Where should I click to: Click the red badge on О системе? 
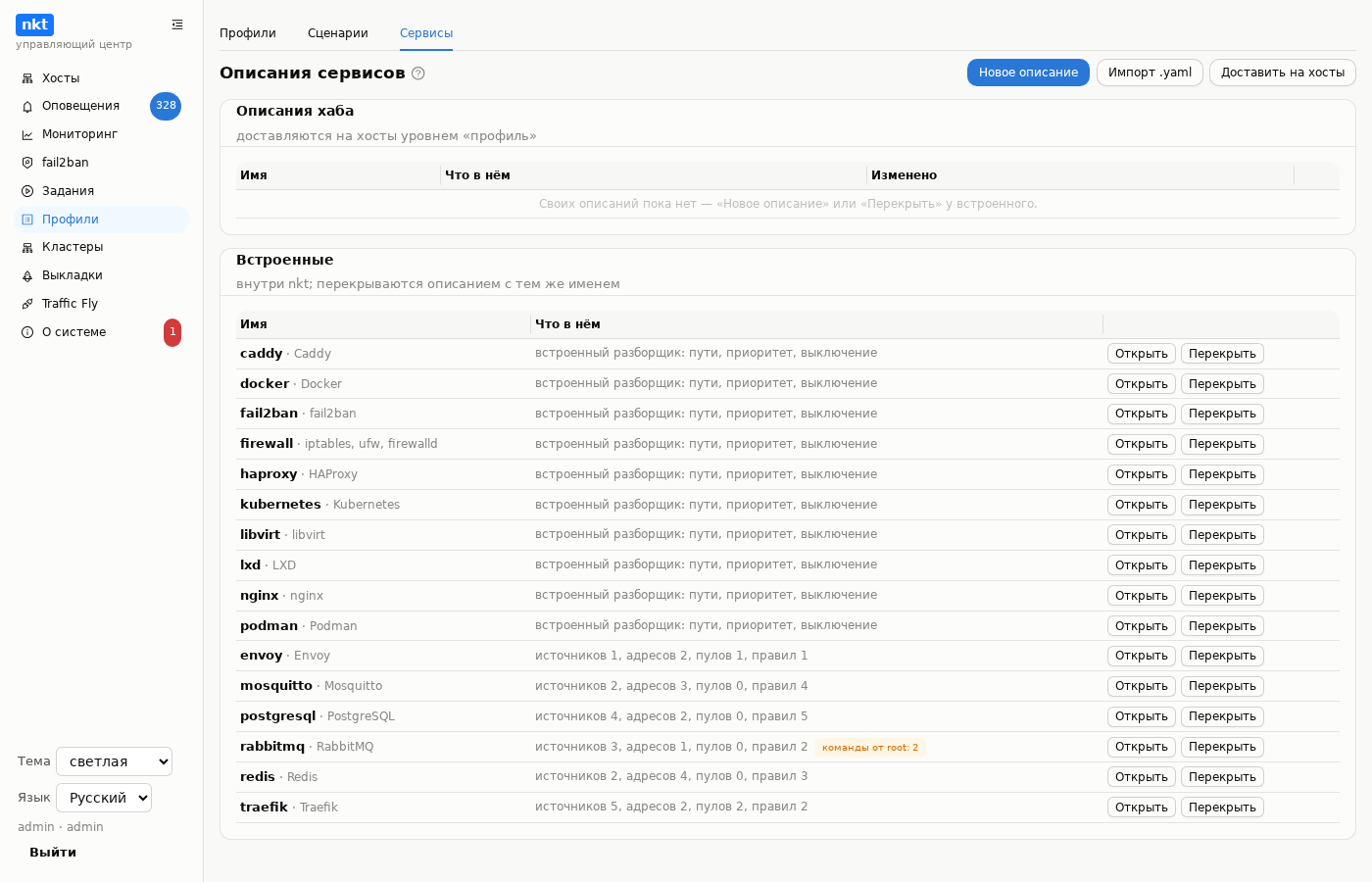coord(172,332)
